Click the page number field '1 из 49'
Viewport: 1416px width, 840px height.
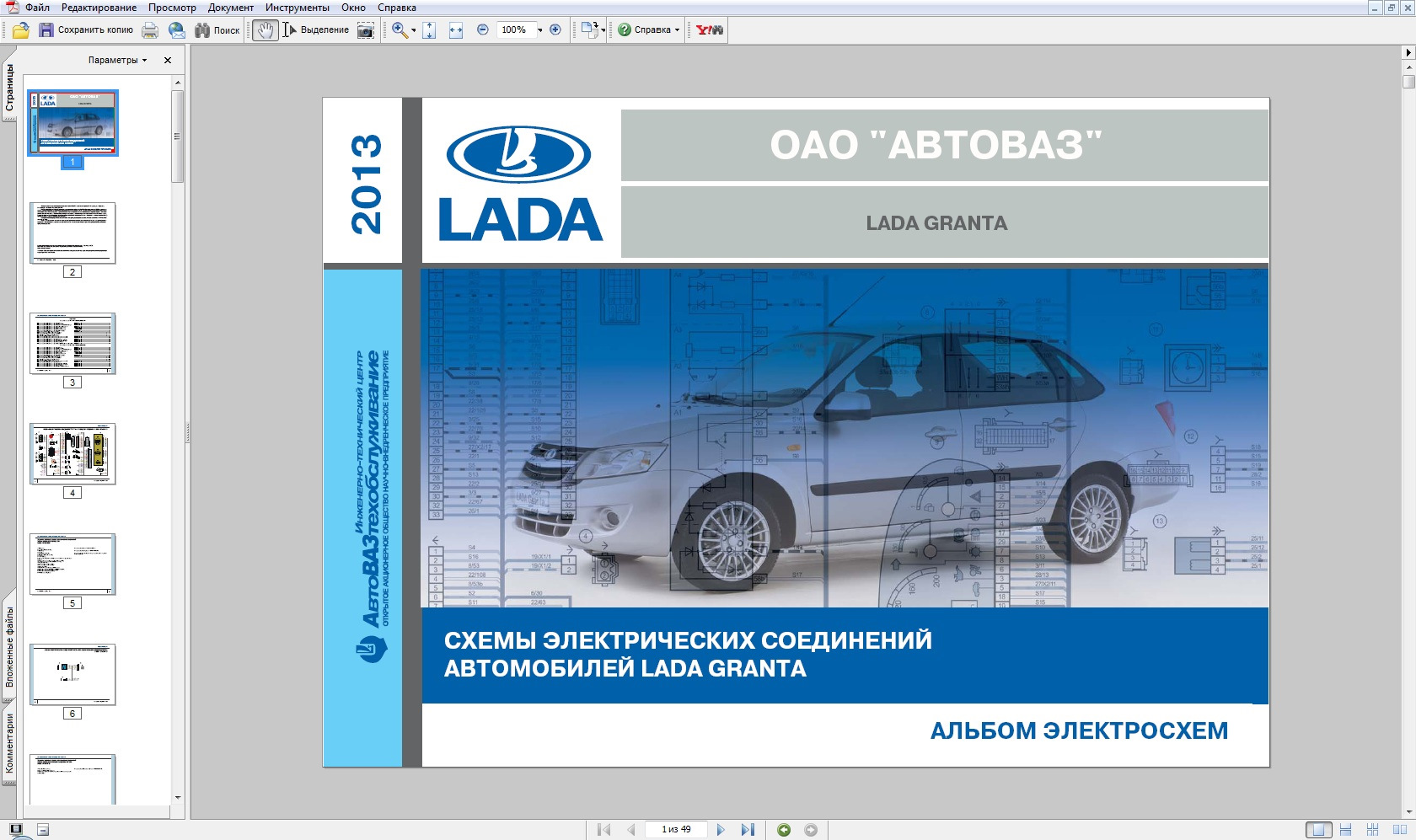pos(676,830)
